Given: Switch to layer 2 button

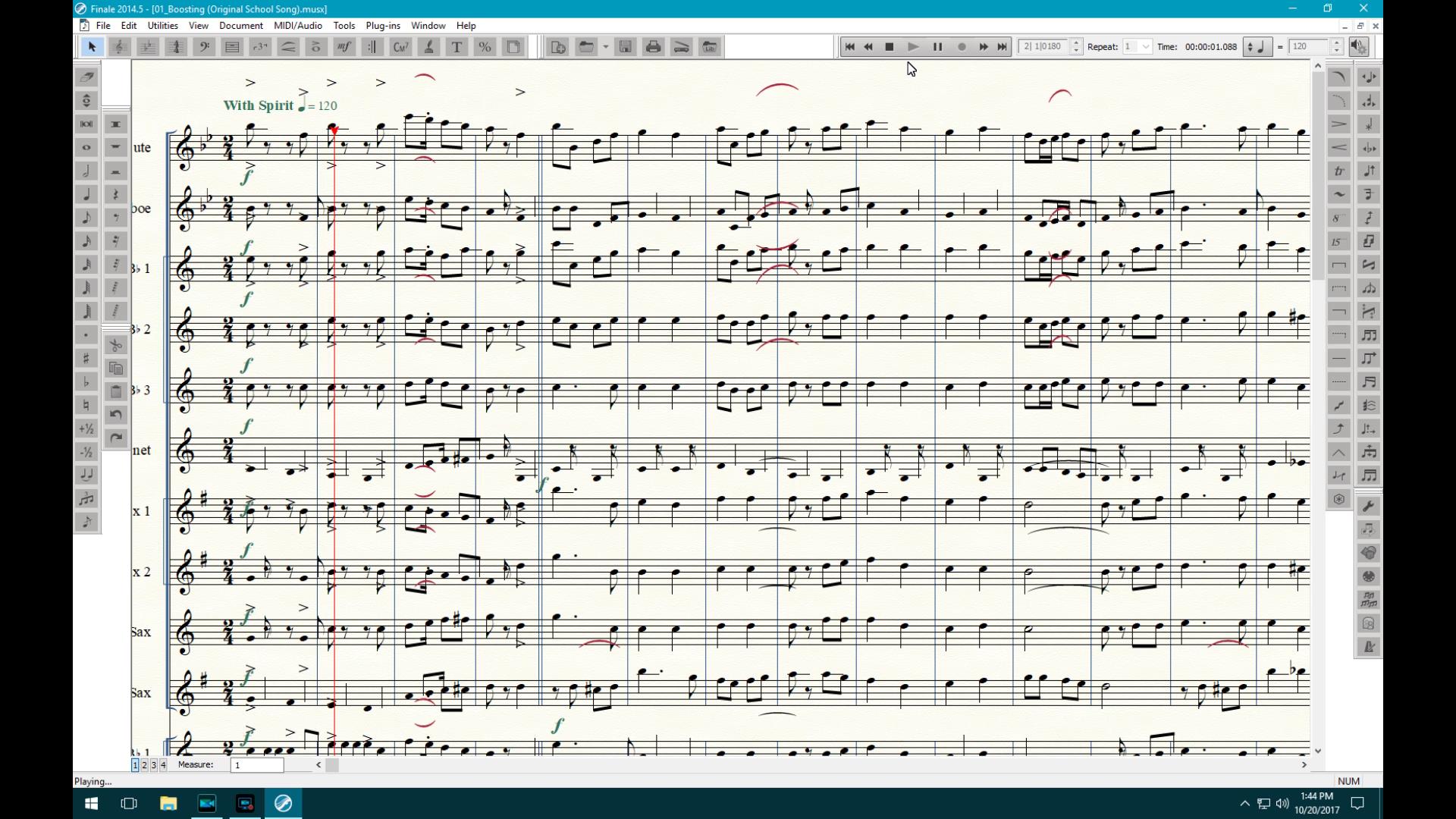Looking at the screenshot, I should [x=144, y=765].
